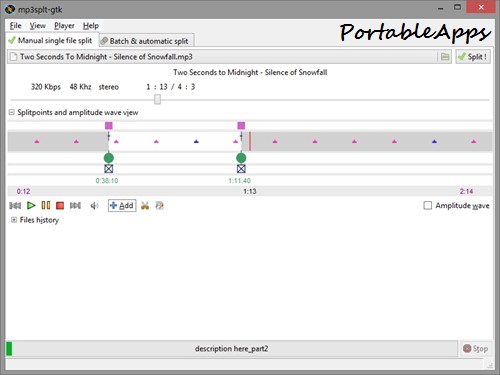This screenshot has height=375, width=500.
Task: Seek backward with the rewind icon
Action: pyautogui.click(x=15, y=206)
